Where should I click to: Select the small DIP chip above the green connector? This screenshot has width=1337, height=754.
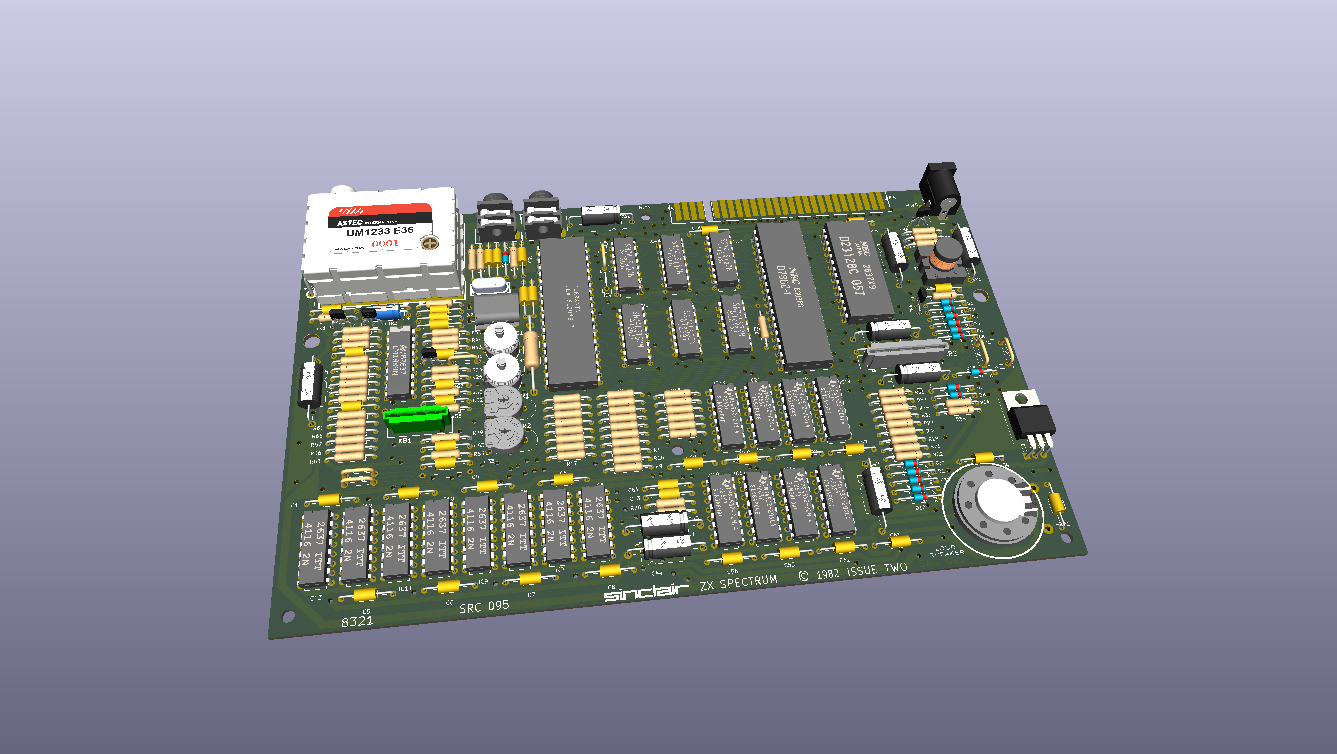[x=399, y=361]
